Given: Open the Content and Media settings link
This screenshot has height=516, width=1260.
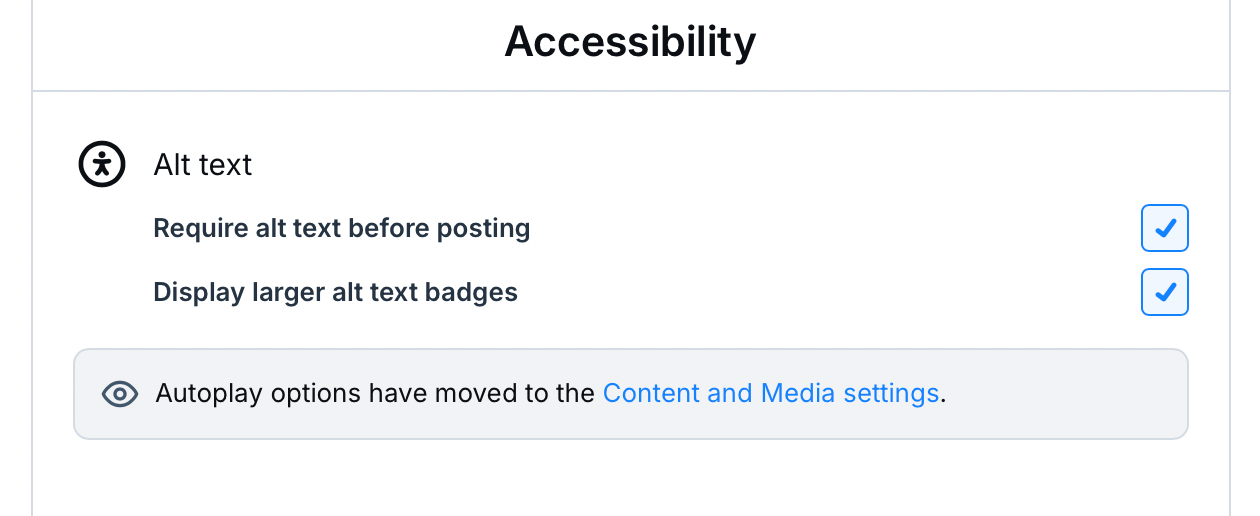Looking at the screenshot, I should point(770,393).
